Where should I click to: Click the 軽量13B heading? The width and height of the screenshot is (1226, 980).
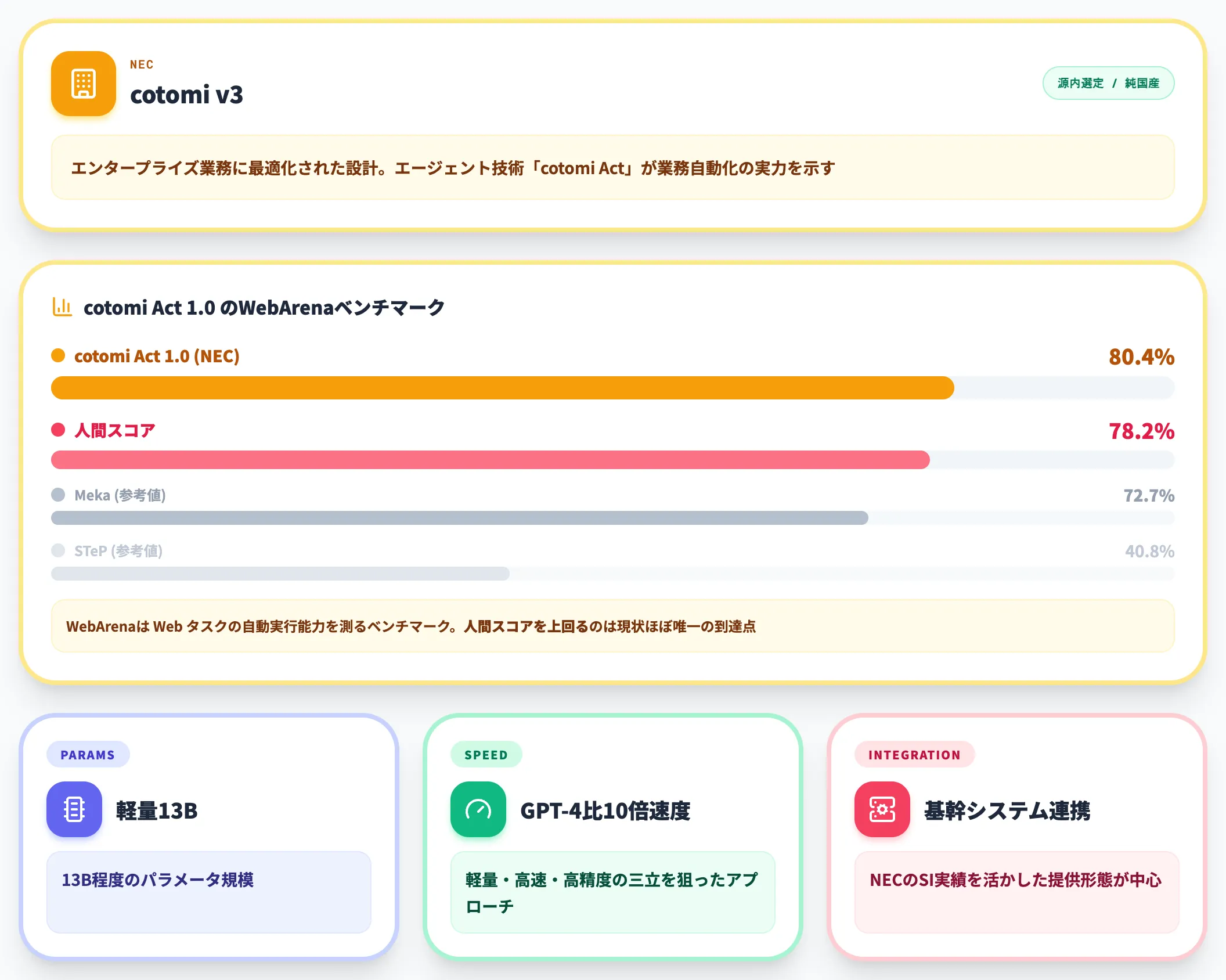157,810
